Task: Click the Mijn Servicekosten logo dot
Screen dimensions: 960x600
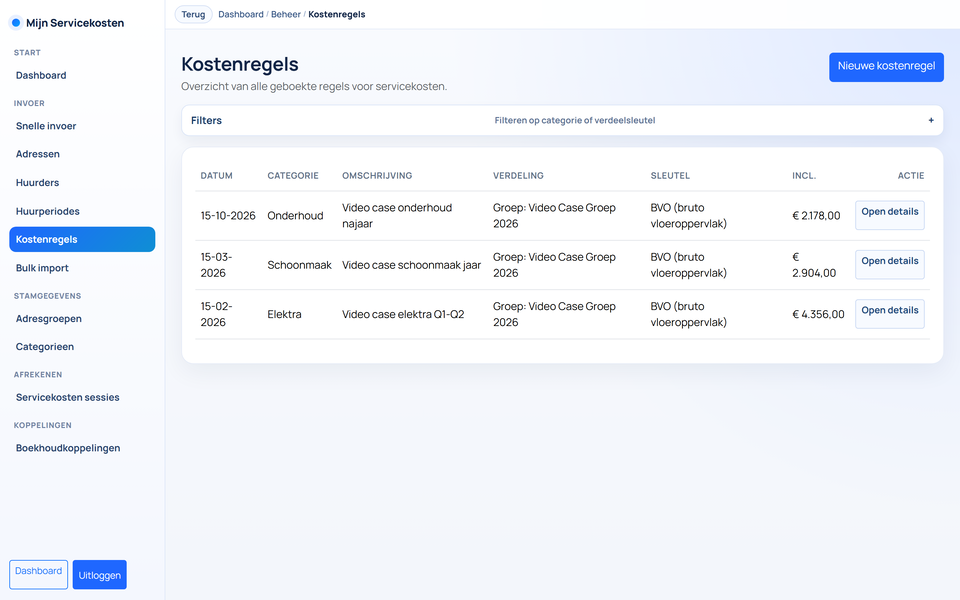Action: pos(14,22)
